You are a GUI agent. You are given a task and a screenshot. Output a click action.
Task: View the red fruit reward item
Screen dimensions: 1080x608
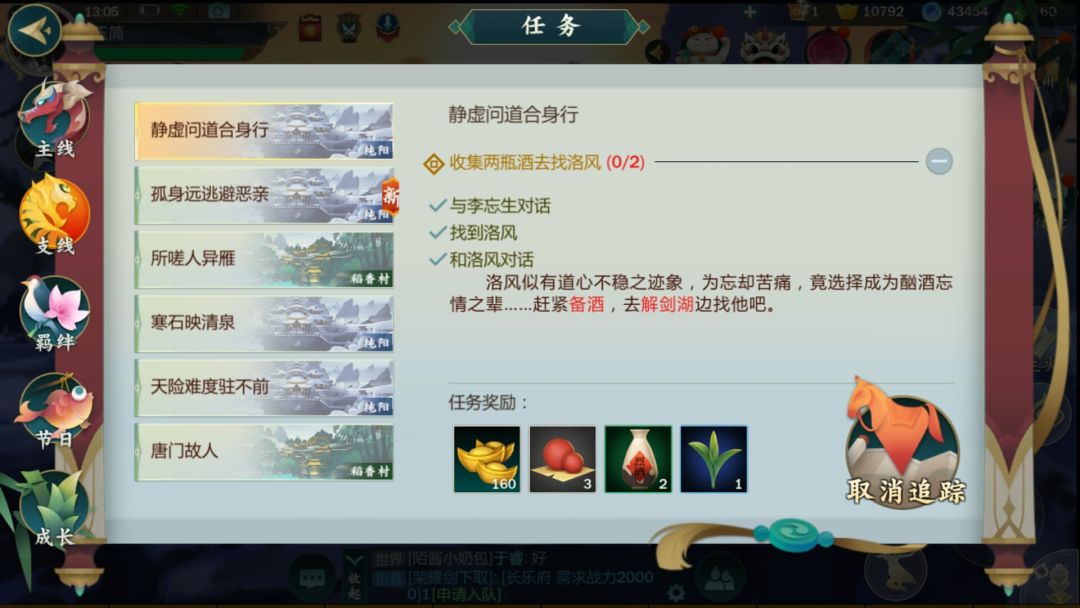click(x=562, y=459)
